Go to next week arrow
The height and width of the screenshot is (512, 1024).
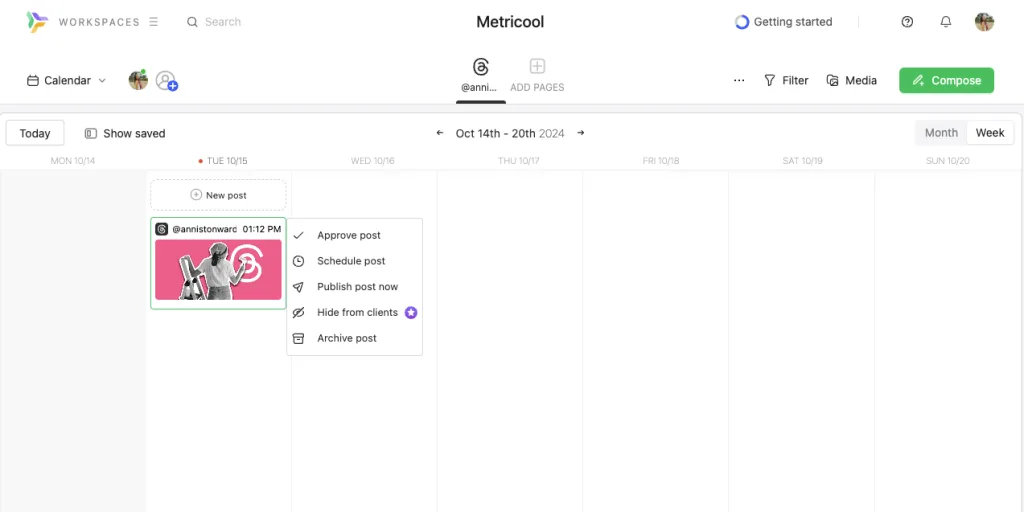tap(581, 133)
